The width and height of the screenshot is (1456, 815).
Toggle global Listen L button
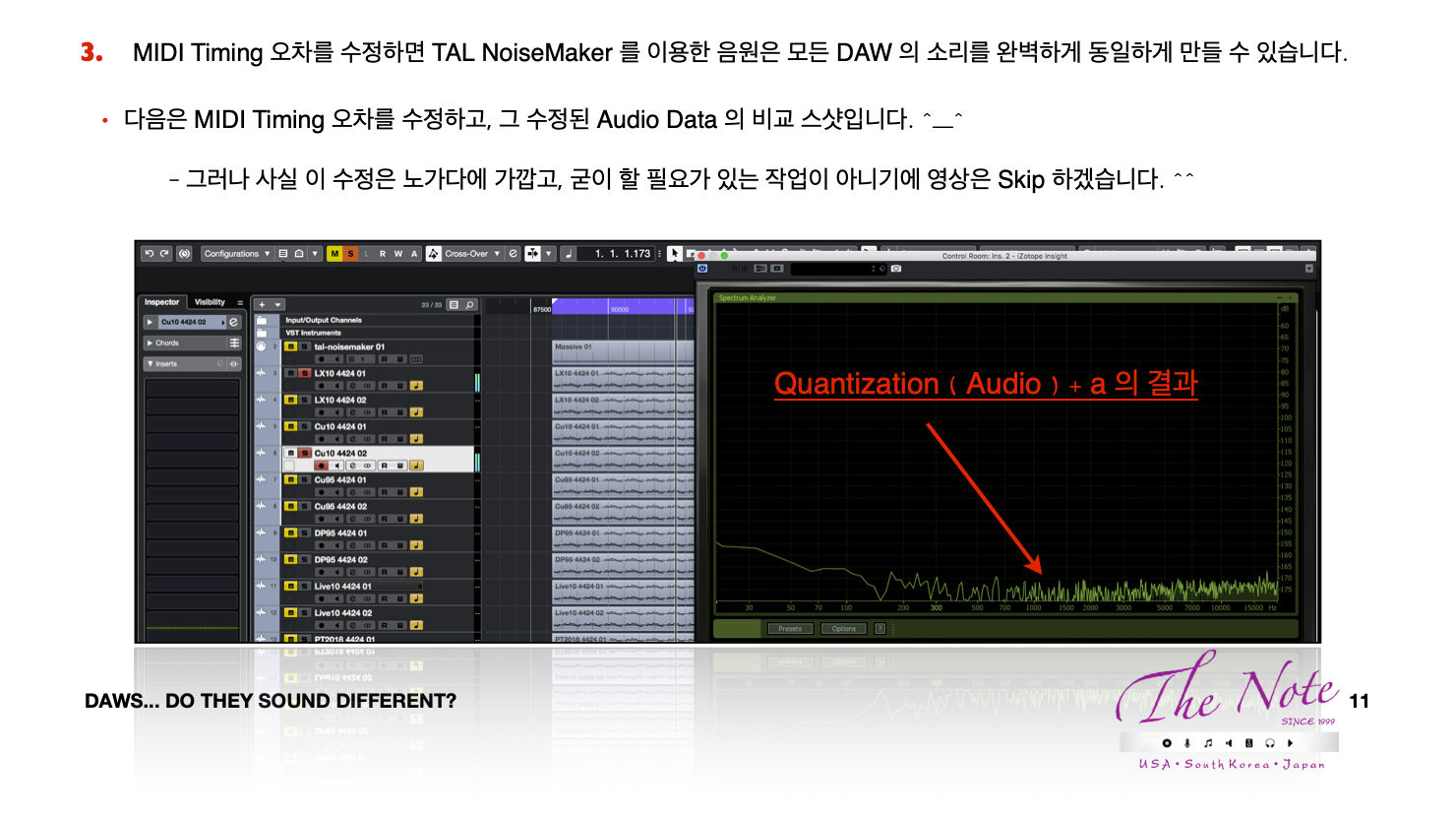pyautogui.click(x=366, y=254)
